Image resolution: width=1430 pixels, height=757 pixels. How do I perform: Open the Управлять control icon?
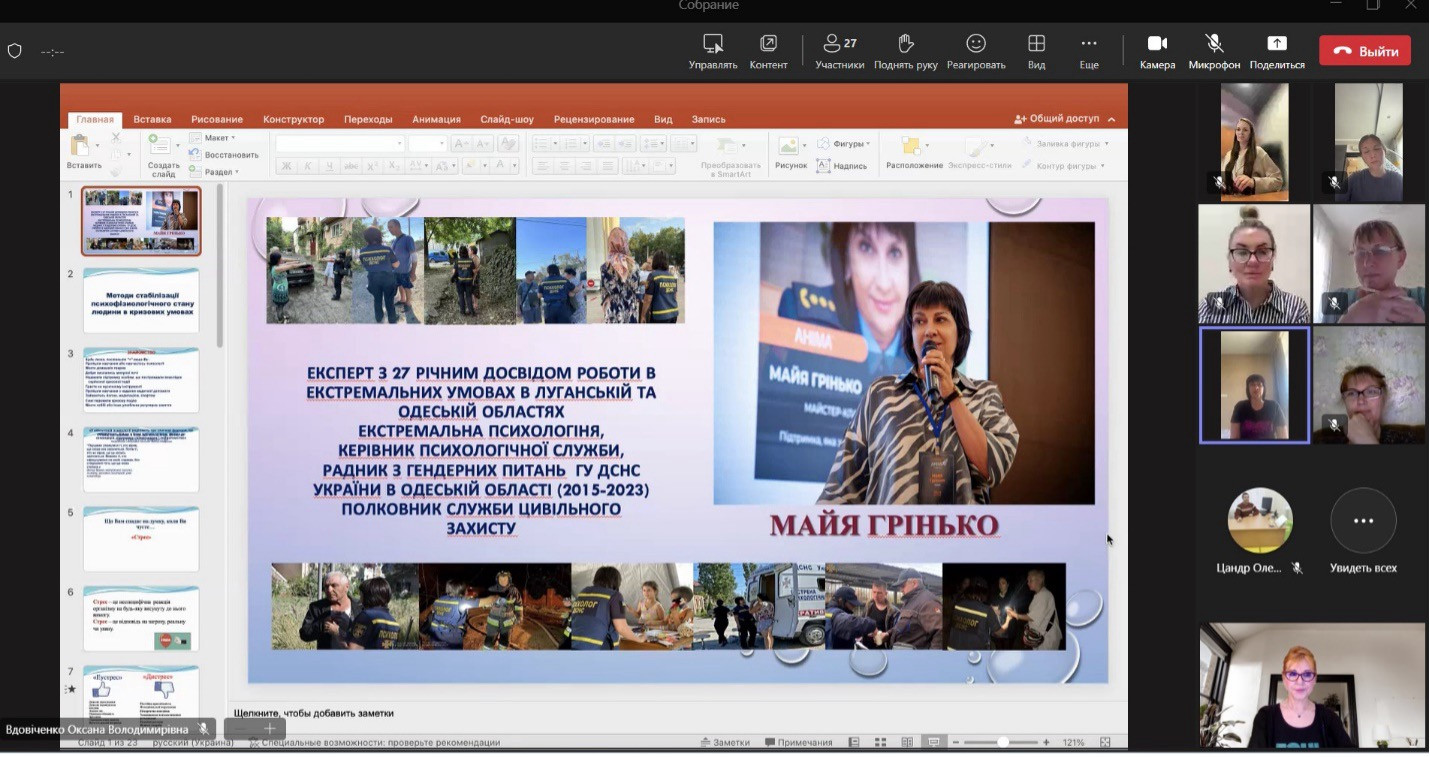coord(712,44)
